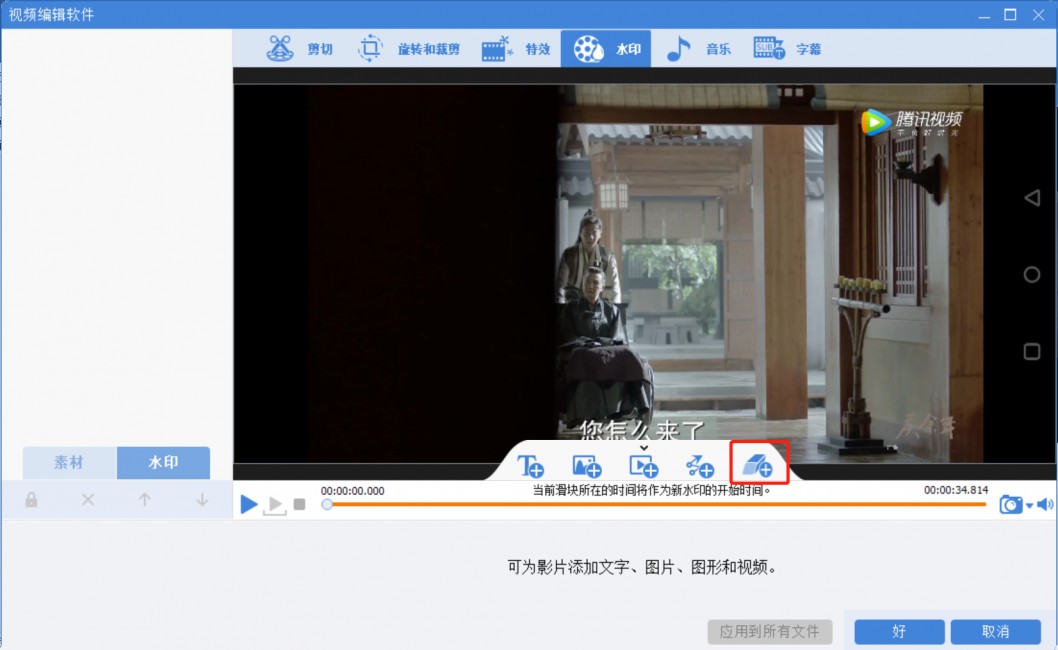This screenshot has height=650, width=1058.
Task: Move the watermark up with the up arrow
Action: (144, 500)
